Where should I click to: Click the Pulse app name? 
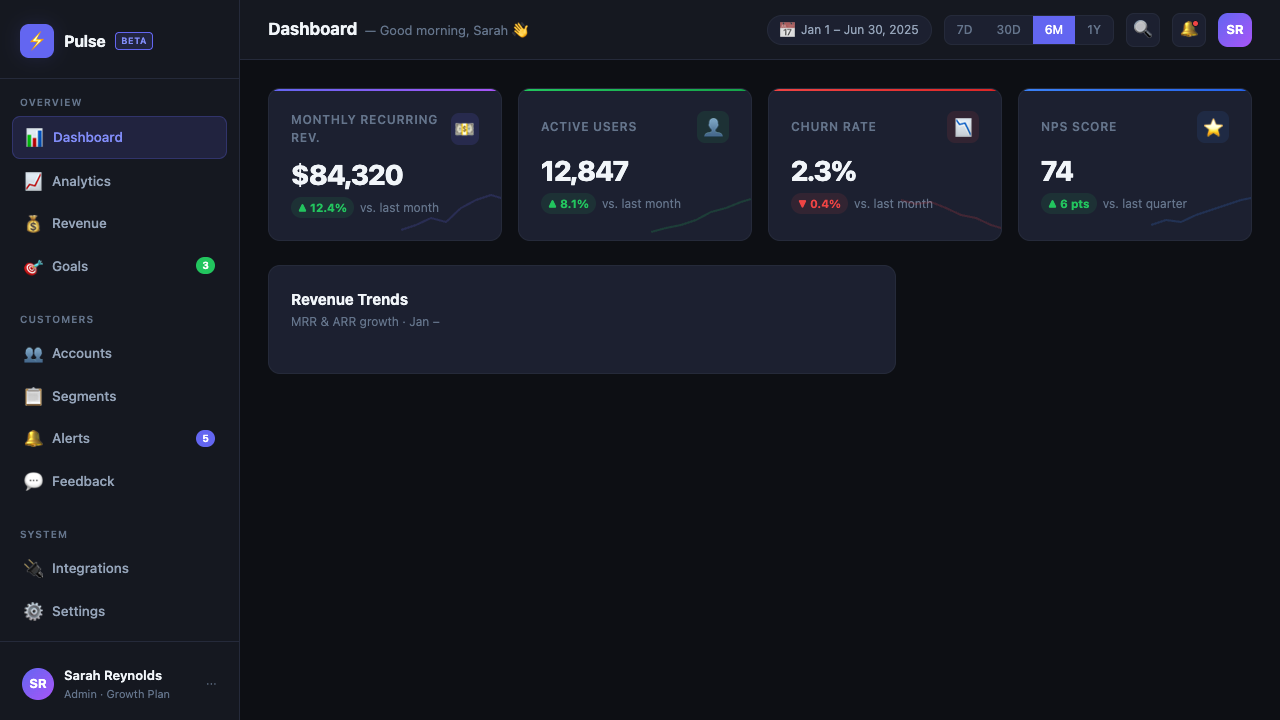pyautogui.click(x=84, y=41)
